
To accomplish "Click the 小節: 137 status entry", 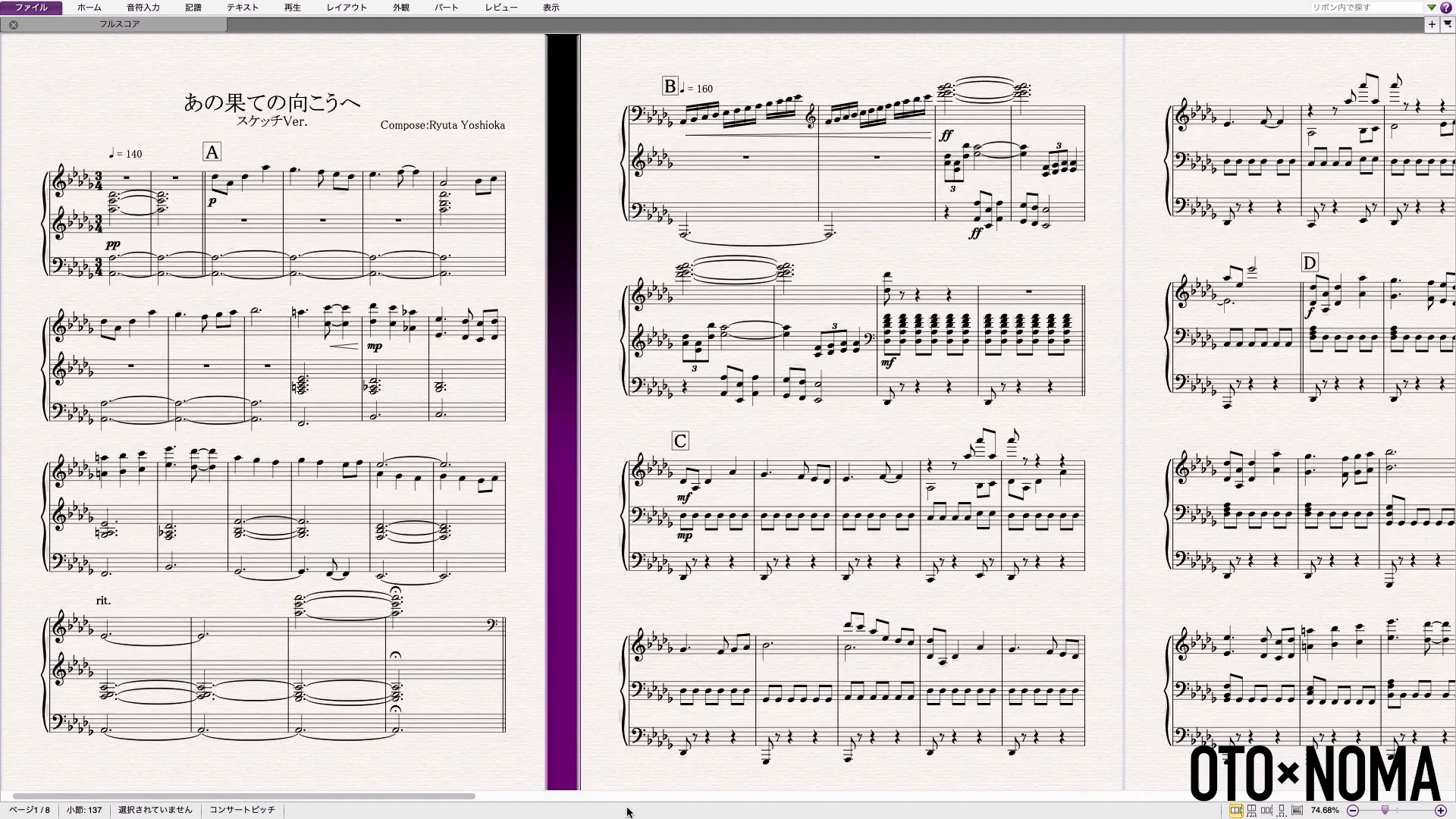I will tap(83, 810).
